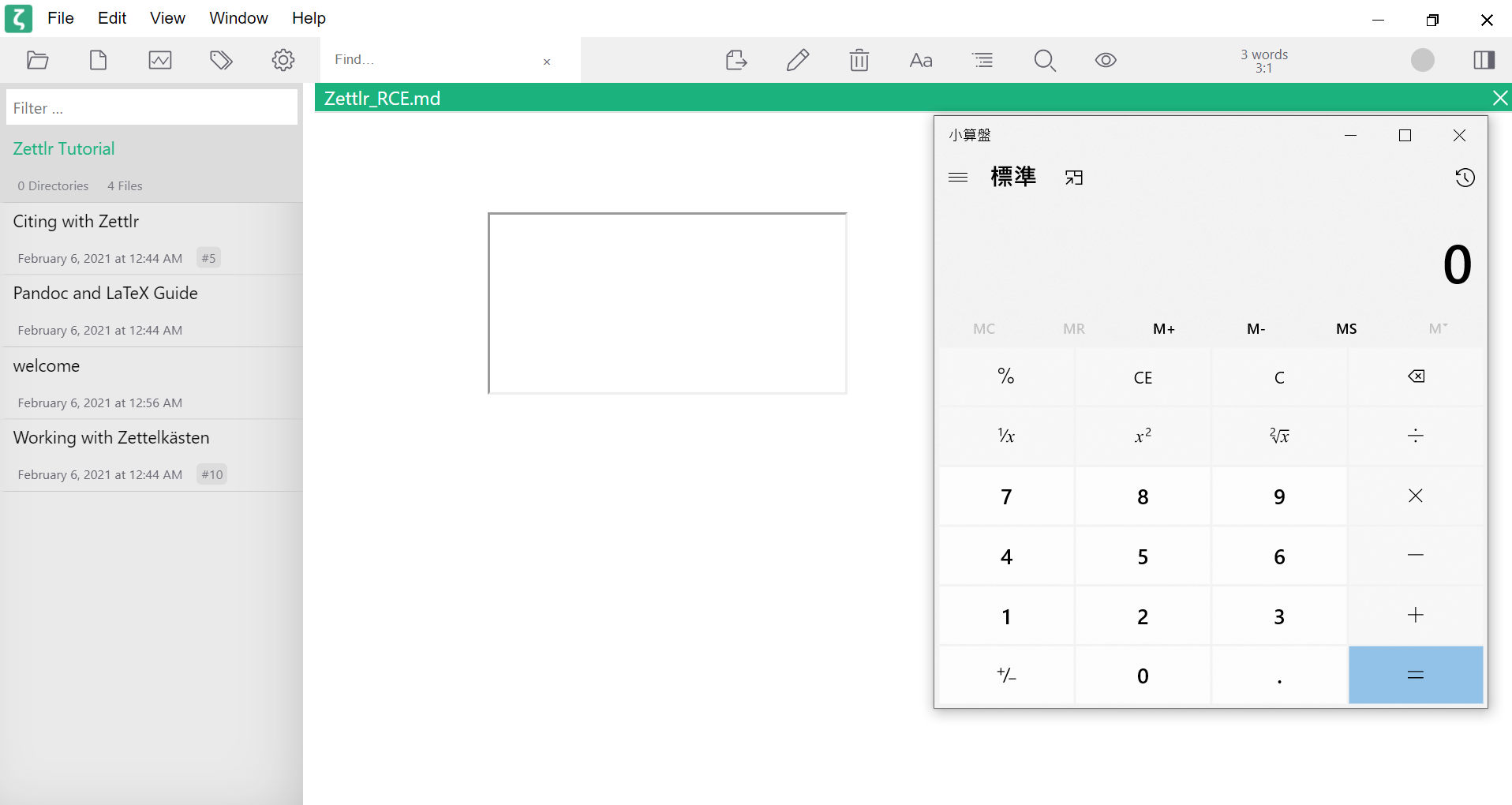Click the Zettlr_RCE.md tab title

pos(382,98)
